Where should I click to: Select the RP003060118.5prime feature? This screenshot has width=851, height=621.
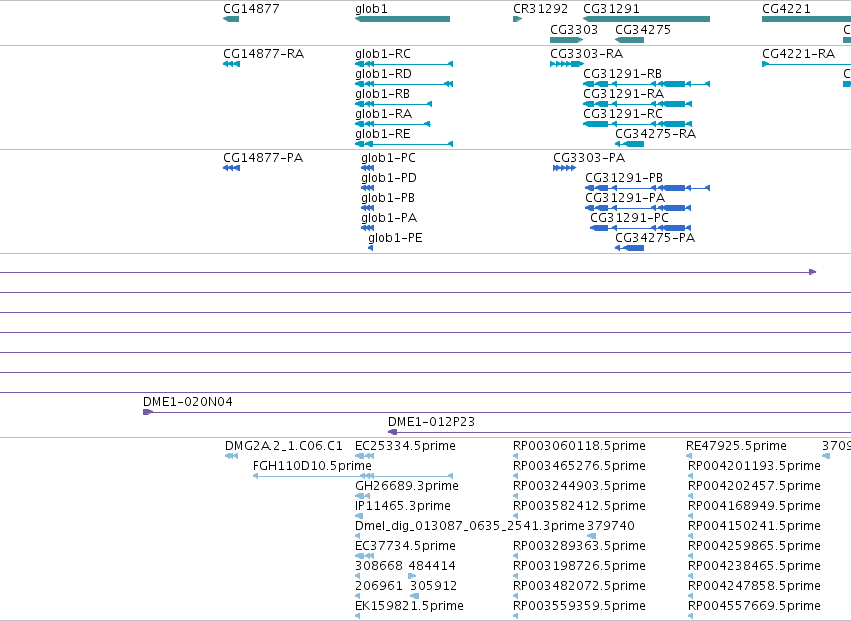(516, 456)
